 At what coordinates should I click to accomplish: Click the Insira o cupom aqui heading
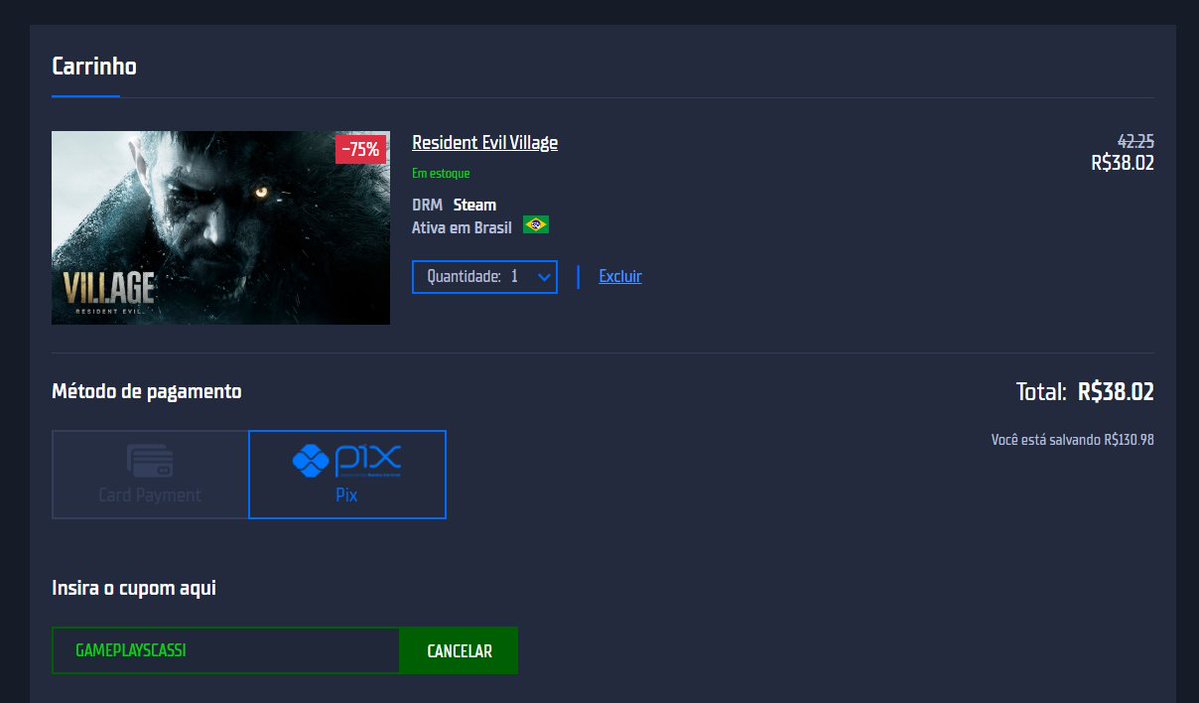point(134,588)
